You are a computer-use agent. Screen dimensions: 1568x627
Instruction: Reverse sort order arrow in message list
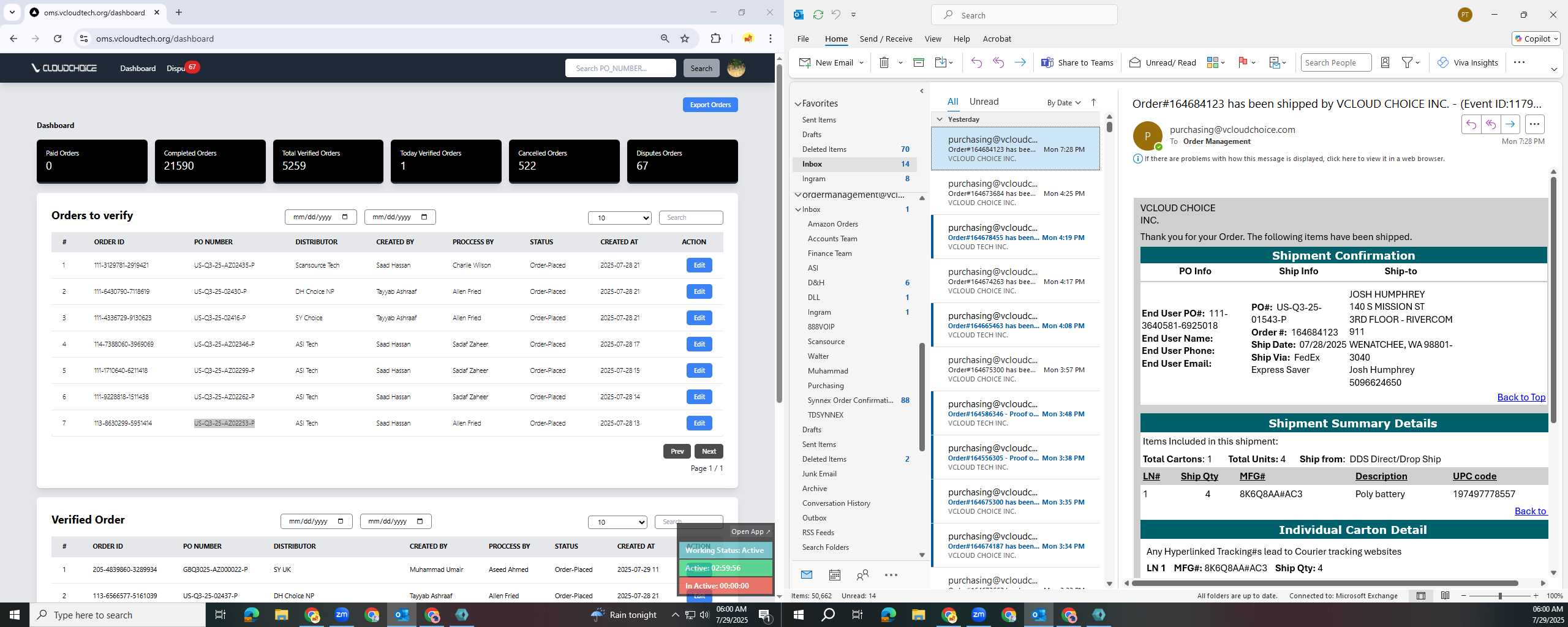tap(1093, 102)
